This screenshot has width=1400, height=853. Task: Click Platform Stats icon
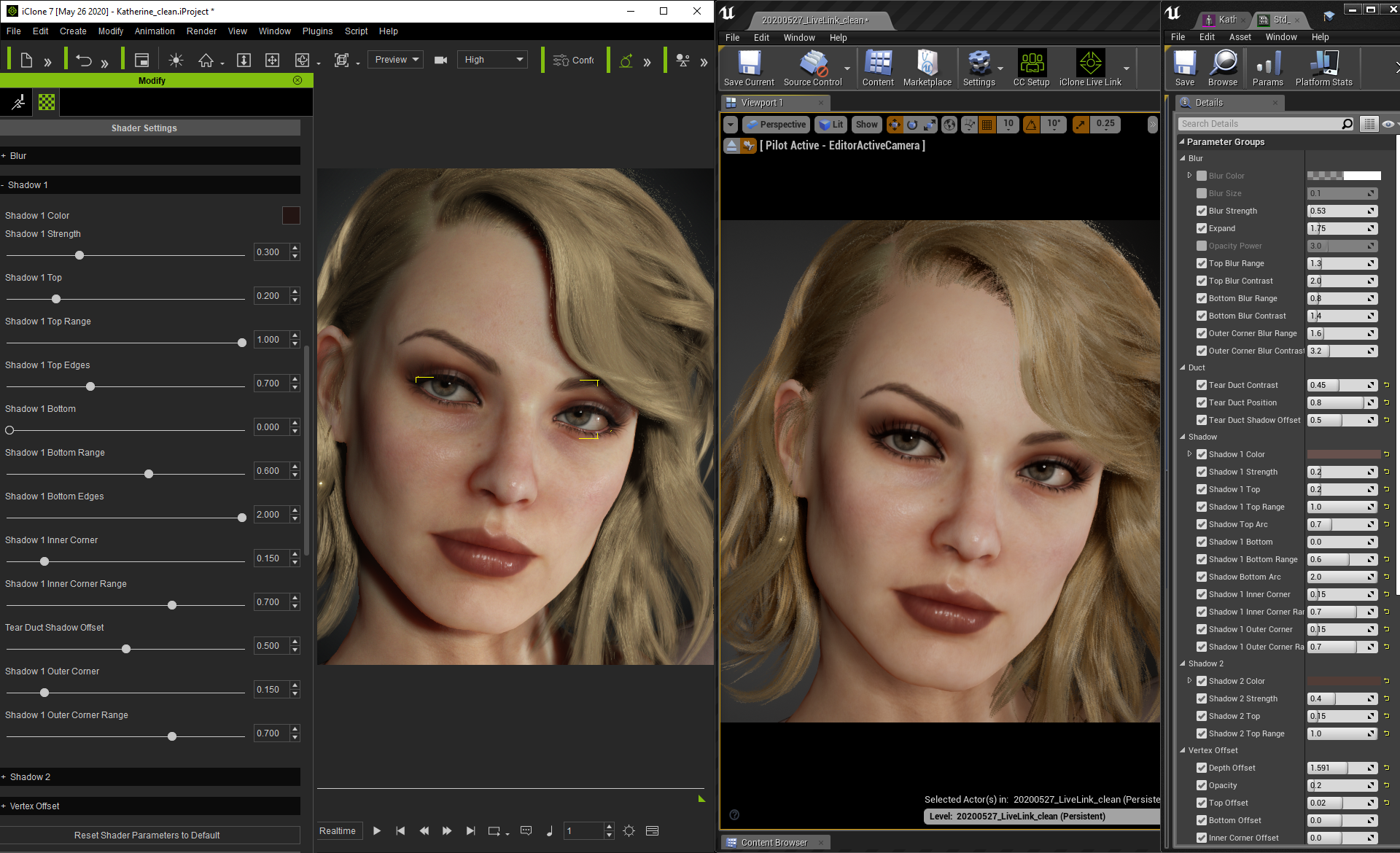click(1323, 64)
